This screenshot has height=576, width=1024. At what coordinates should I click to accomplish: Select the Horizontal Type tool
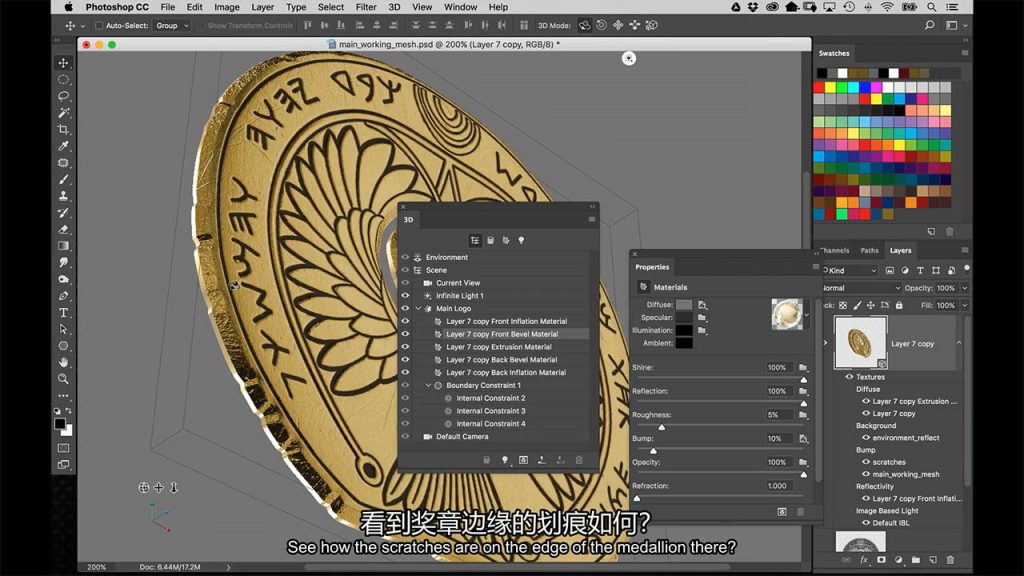tap(64, 312)
